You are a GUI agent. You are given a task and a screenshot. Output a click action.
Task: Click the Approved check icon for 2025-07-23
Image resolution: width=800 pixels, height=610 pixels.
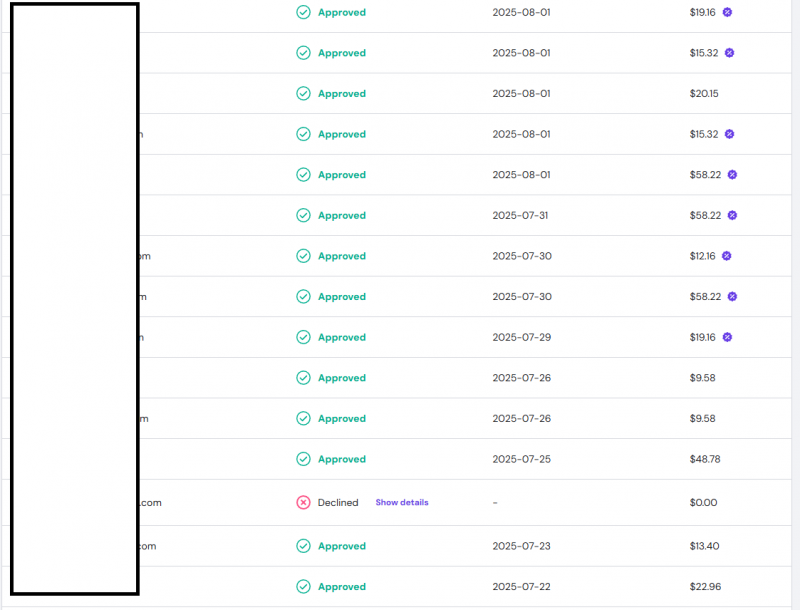click(303, 546)
